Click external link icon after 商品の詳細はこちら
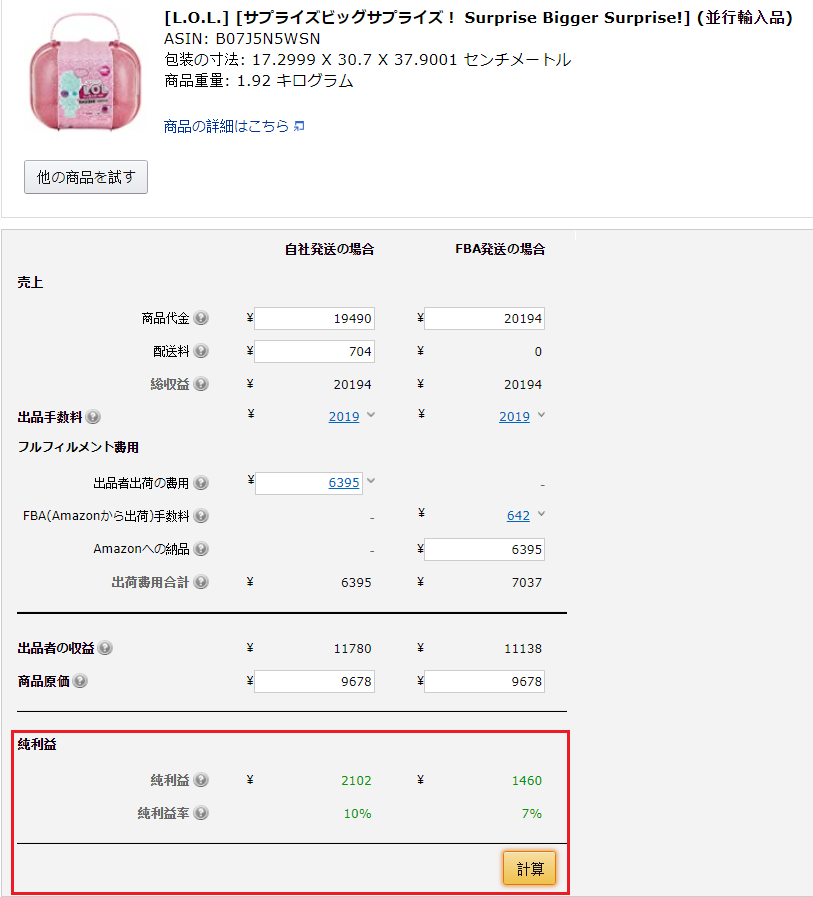 [x=299, y=126]
